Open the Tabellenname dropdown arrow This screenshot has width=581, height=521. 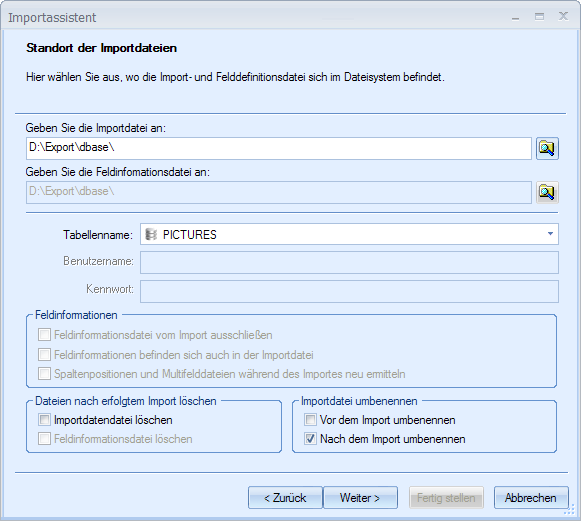(x=550, y=234)
